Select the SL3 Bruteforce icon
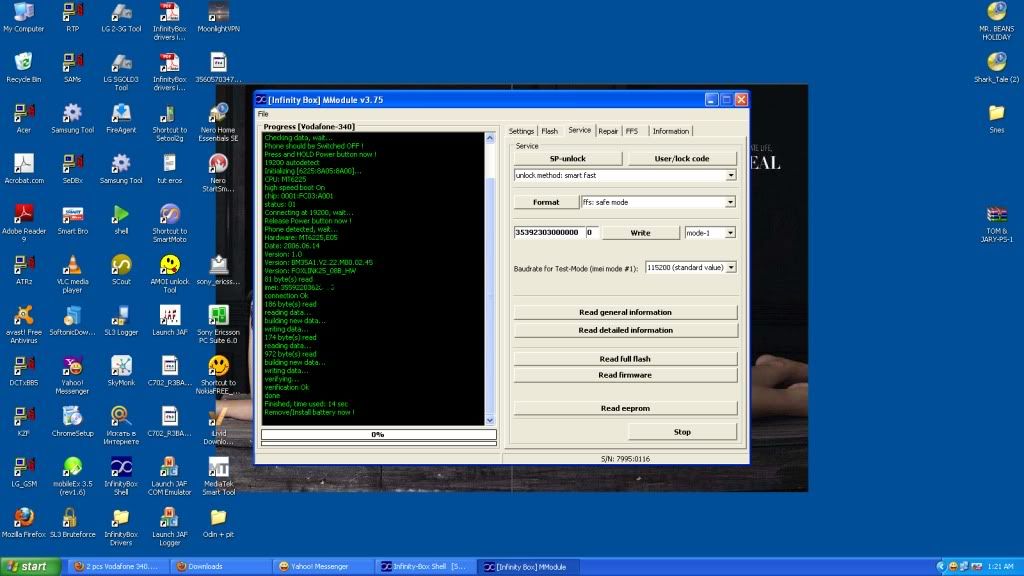Image resolution: width=1024 pixels, height=576 pixels. click(x=72, y=523)
